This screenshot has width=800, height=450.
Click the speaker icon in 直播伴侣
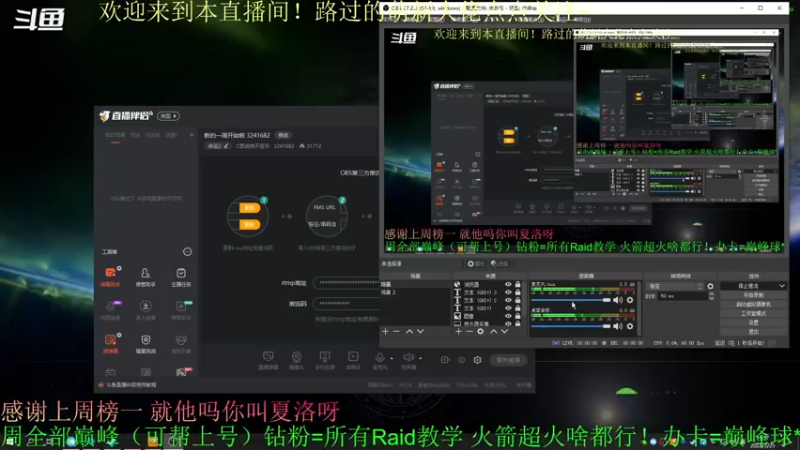pos(408,358)
